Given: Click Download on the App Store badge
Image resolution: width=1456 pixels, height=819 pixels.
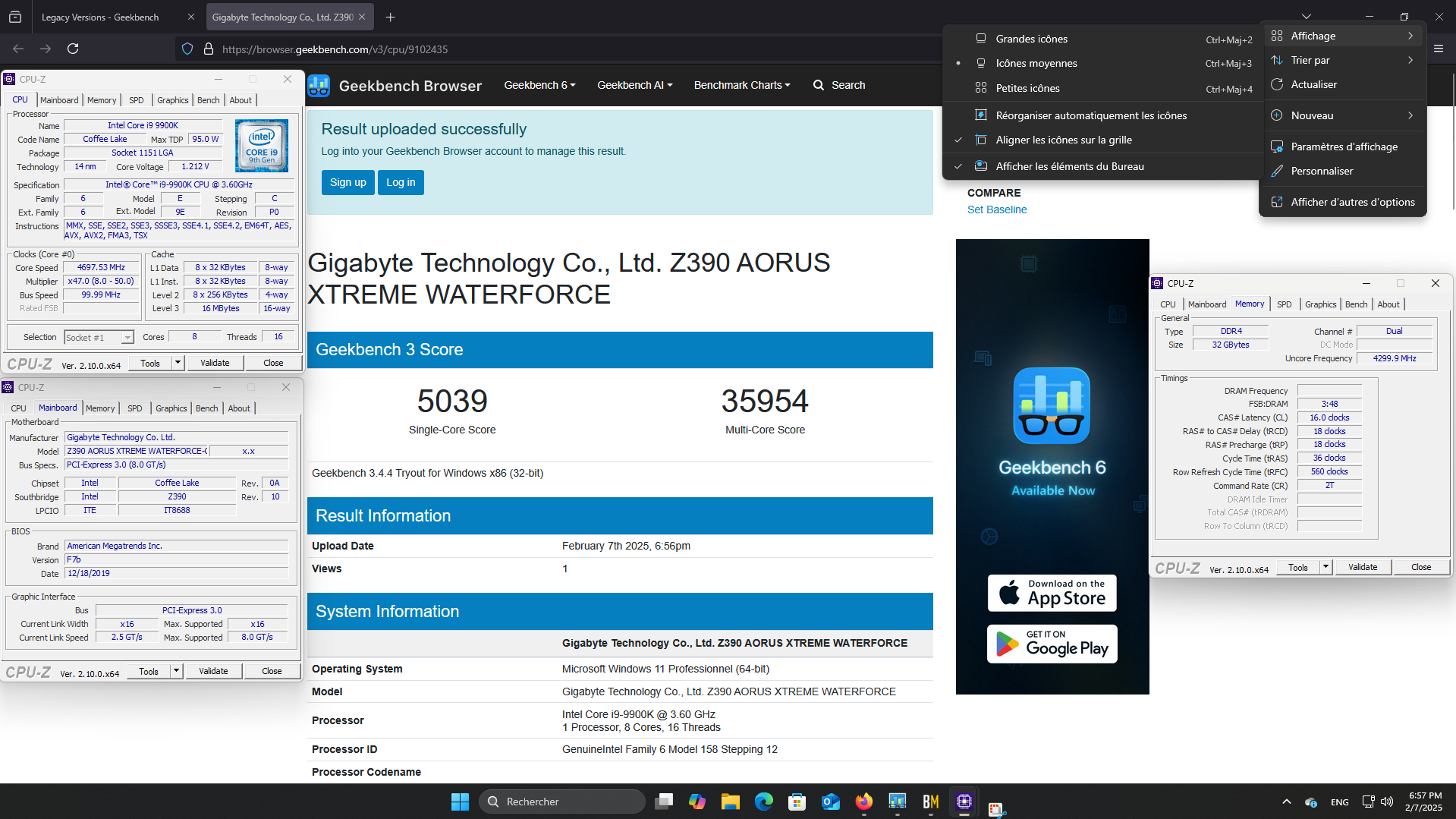Looking at the screenshot, I should tap(1052, 593).
